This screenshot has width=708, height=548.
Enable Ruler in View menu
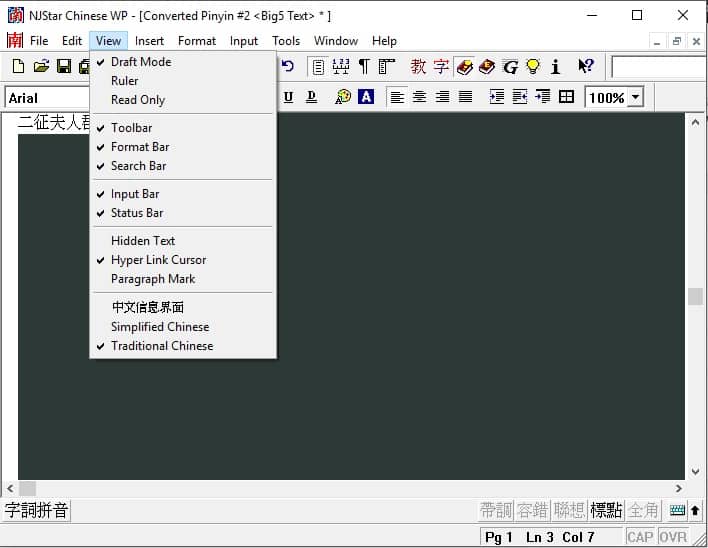click(183, 81)
